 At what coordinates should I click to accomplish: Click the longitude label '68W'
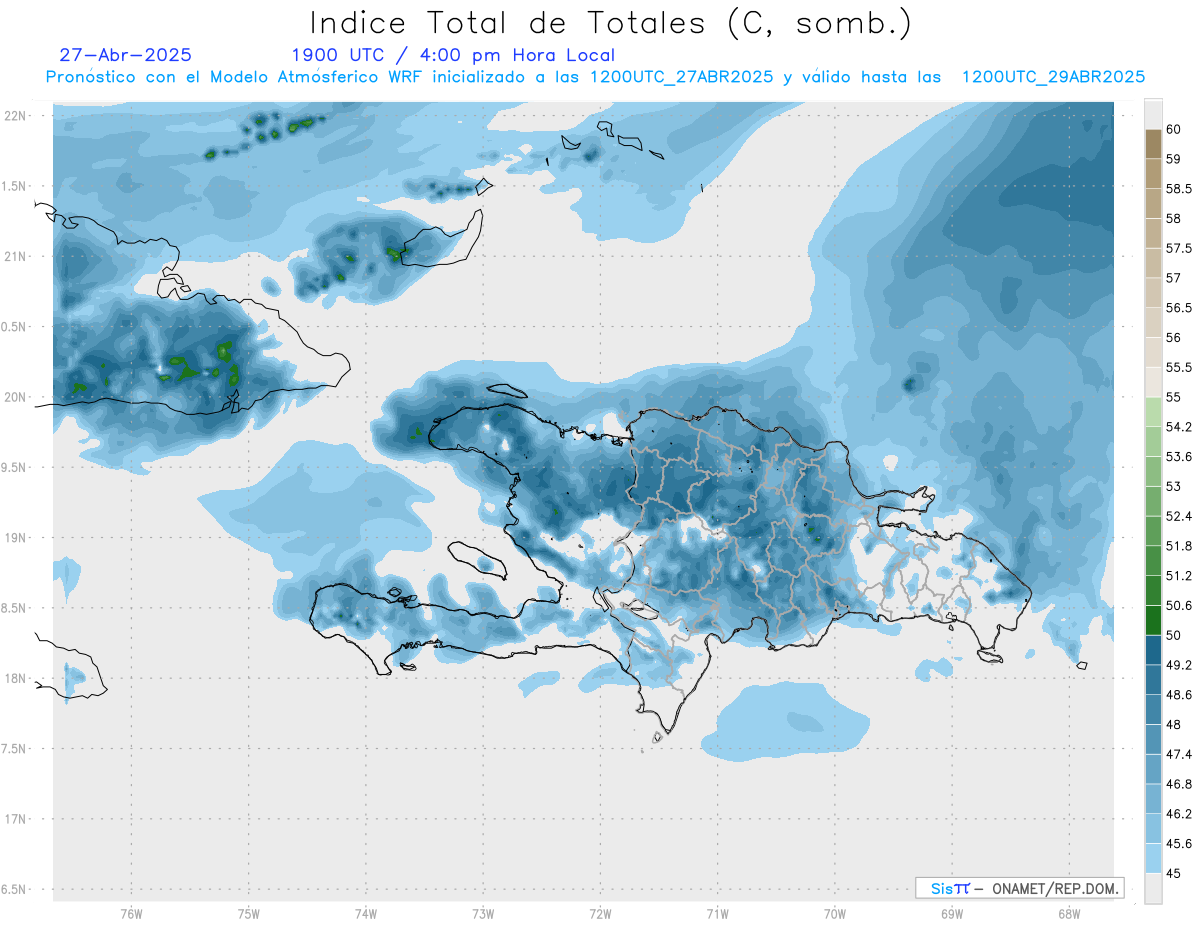1069,913
